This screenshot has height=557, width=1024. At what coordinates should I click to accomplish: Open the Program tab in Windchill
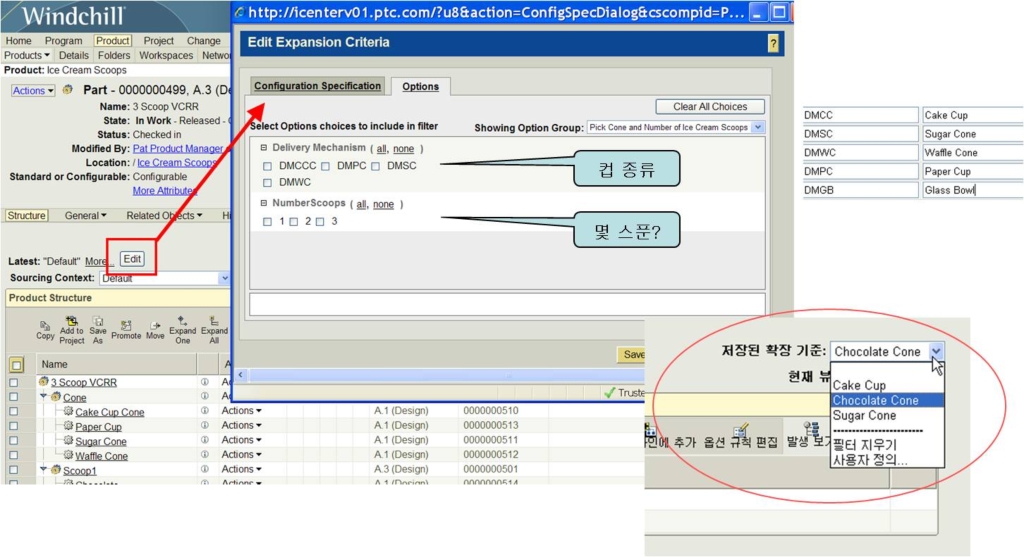(x=63, y=40)
